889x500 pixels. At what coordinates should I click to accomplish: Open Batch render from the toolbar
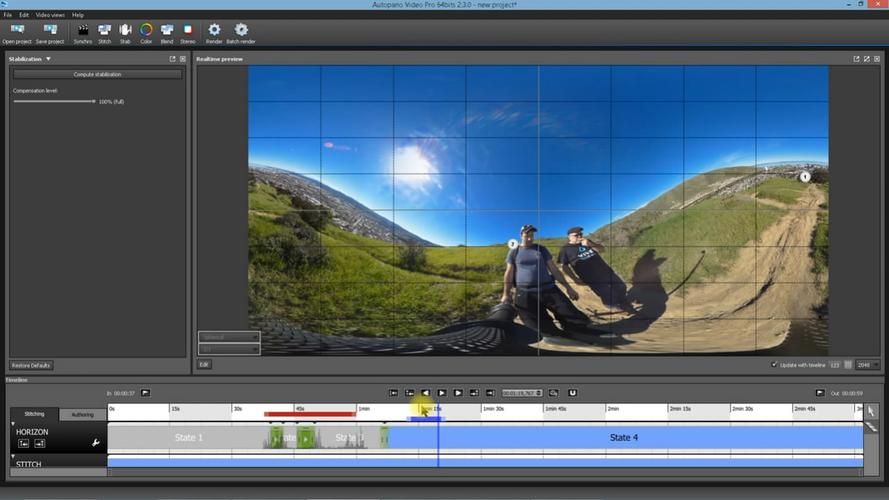coord(241,31)
